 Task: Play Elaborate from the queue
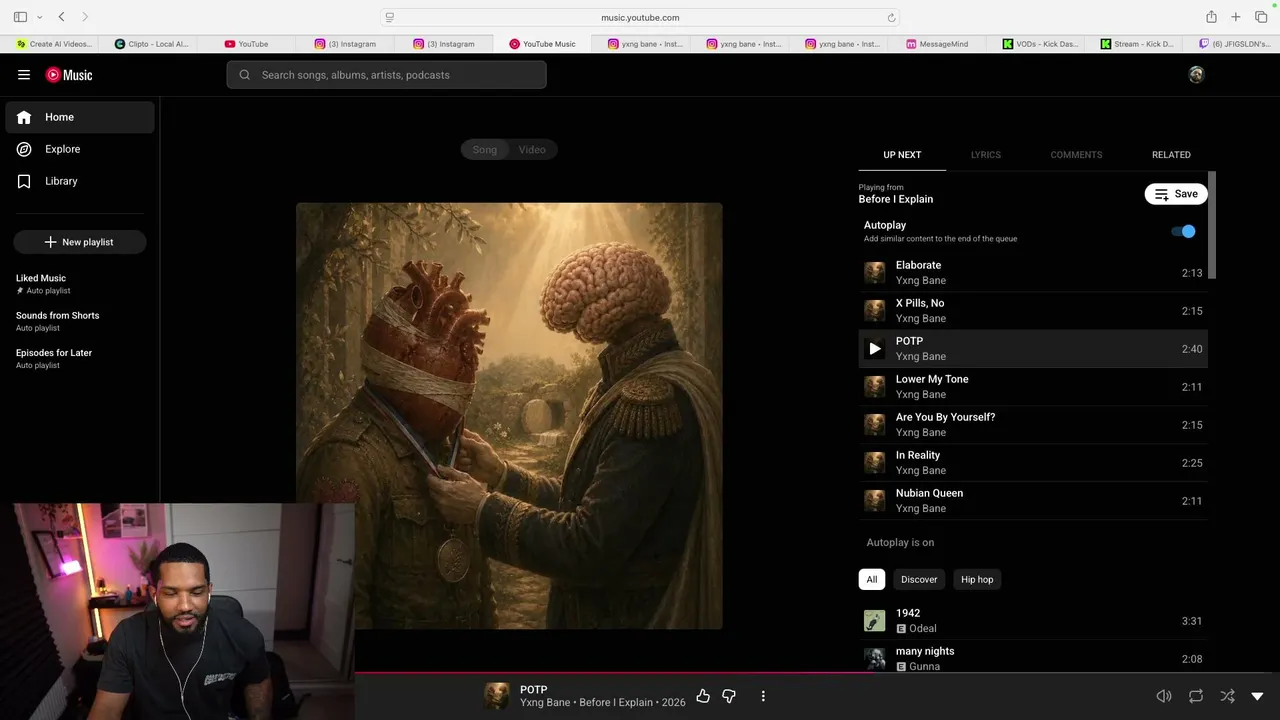[1033, 273]
